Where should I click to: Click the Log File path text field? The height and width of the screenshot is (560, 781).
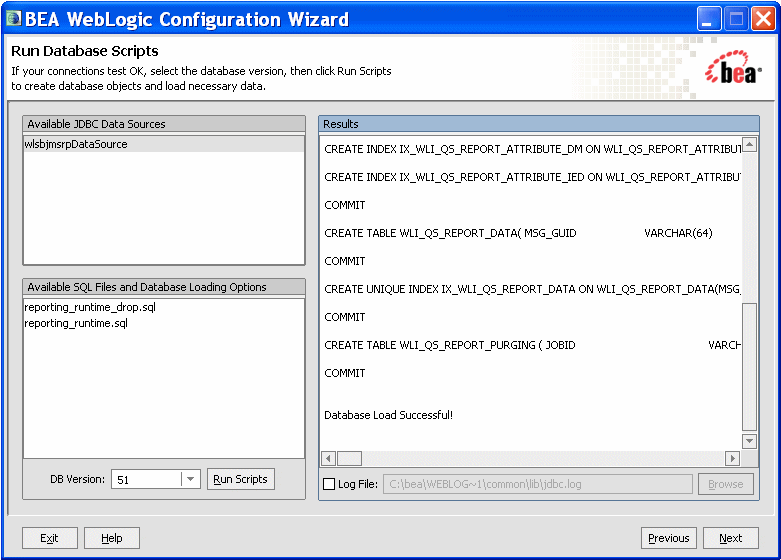pos(537,484)
